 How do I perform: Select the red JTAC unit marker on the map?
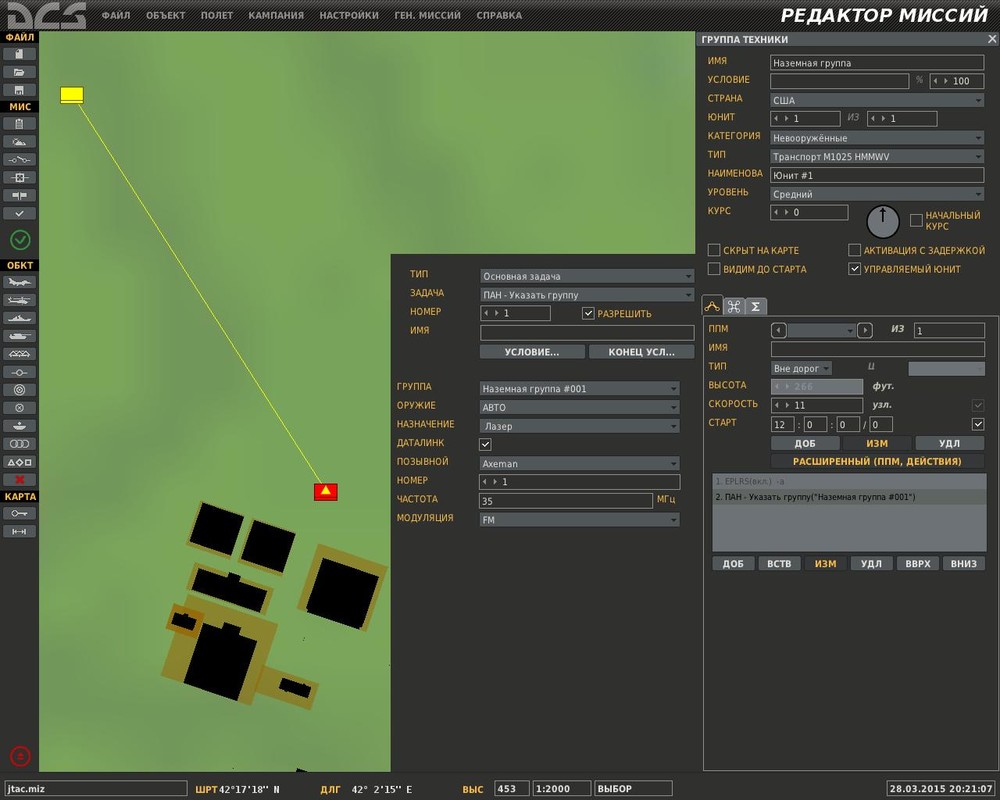click(x=326, y=492)
